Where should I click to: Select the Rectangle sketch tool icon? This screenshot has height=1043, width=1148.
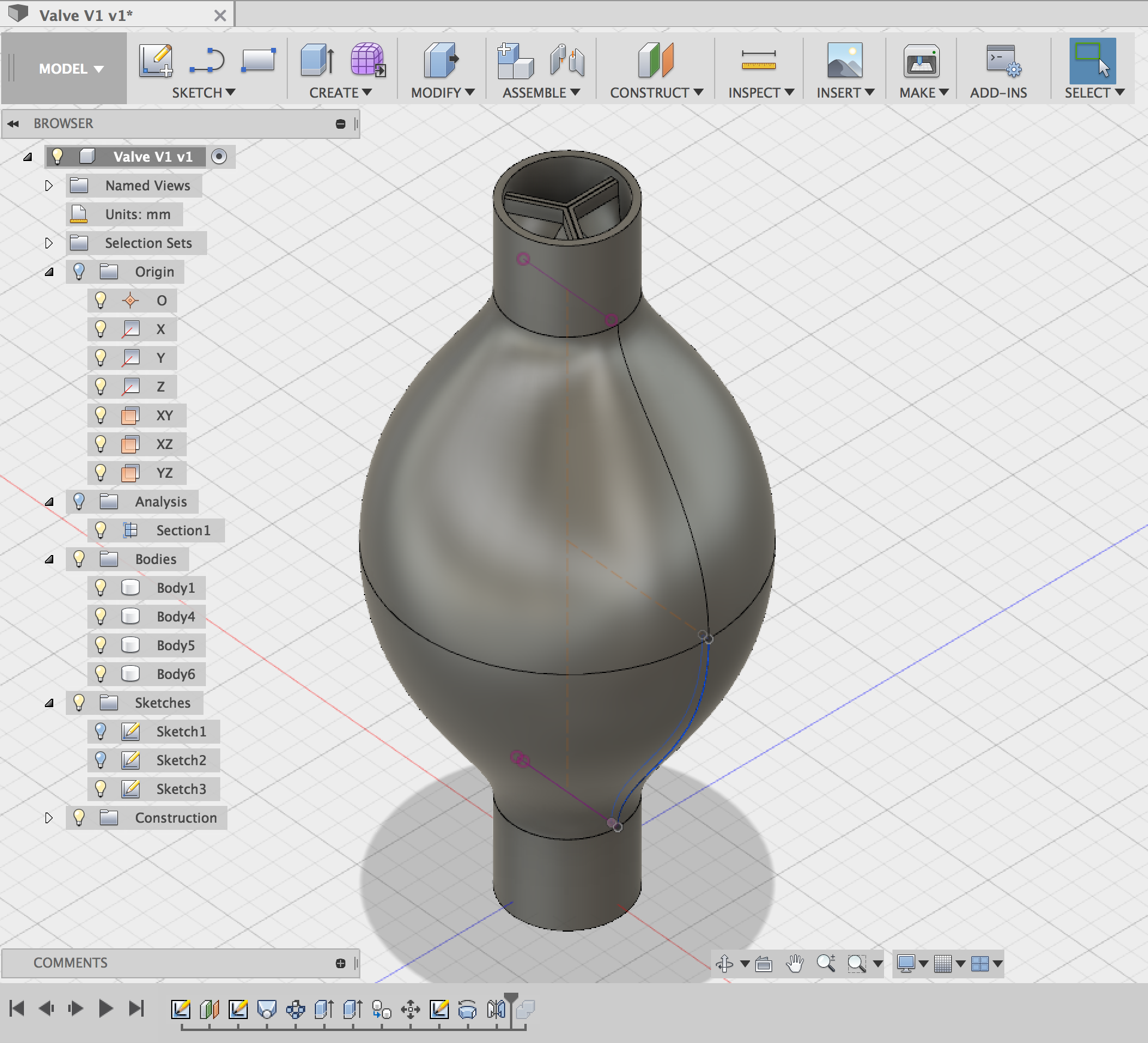[x=258, y=60]
